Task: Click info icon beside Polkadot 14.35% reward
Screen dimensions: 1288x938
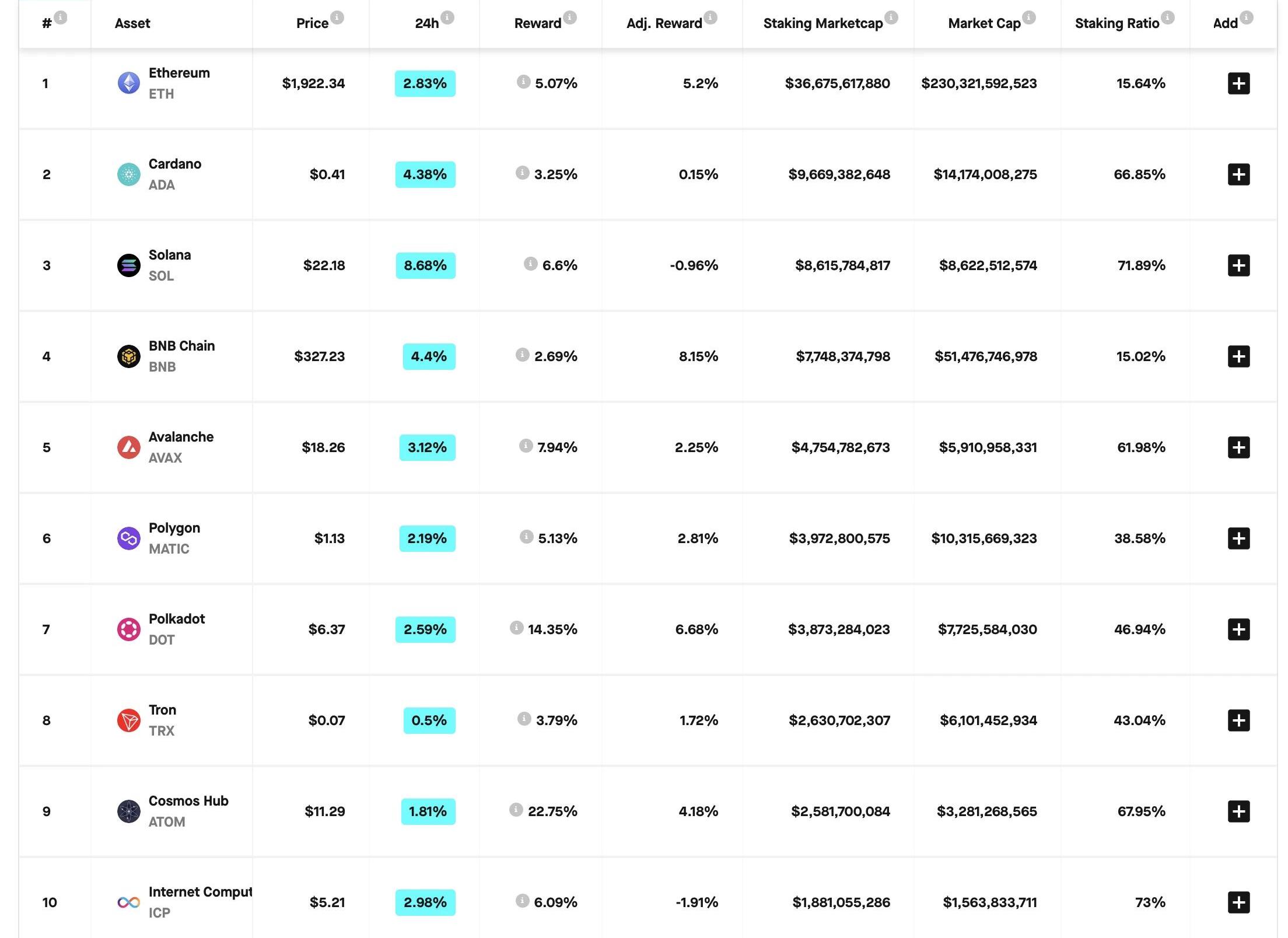Action: tap(516, 628)
